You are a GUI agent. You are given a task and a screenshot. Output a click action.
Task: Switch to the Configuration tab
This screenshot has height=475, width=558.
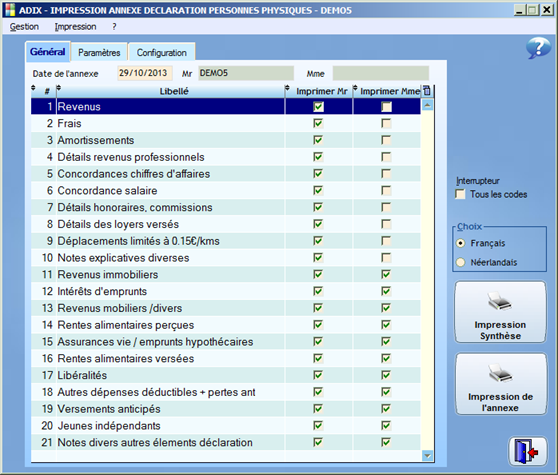click(x=162, y=53)
